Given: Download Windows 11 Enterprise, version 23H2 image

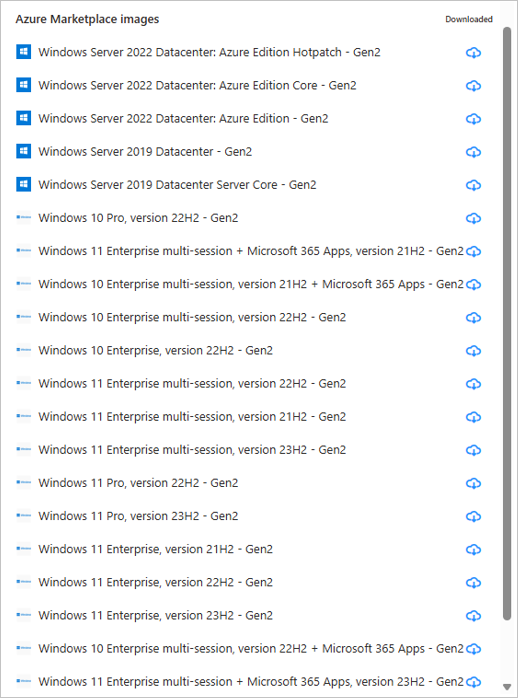Looking at the screenshot, I should coord(473,615).
